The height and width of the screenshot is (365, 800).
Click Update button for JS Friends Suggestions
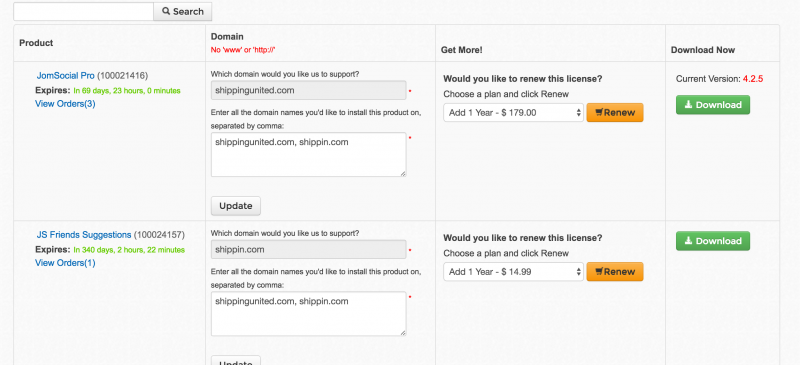(236, 360)
